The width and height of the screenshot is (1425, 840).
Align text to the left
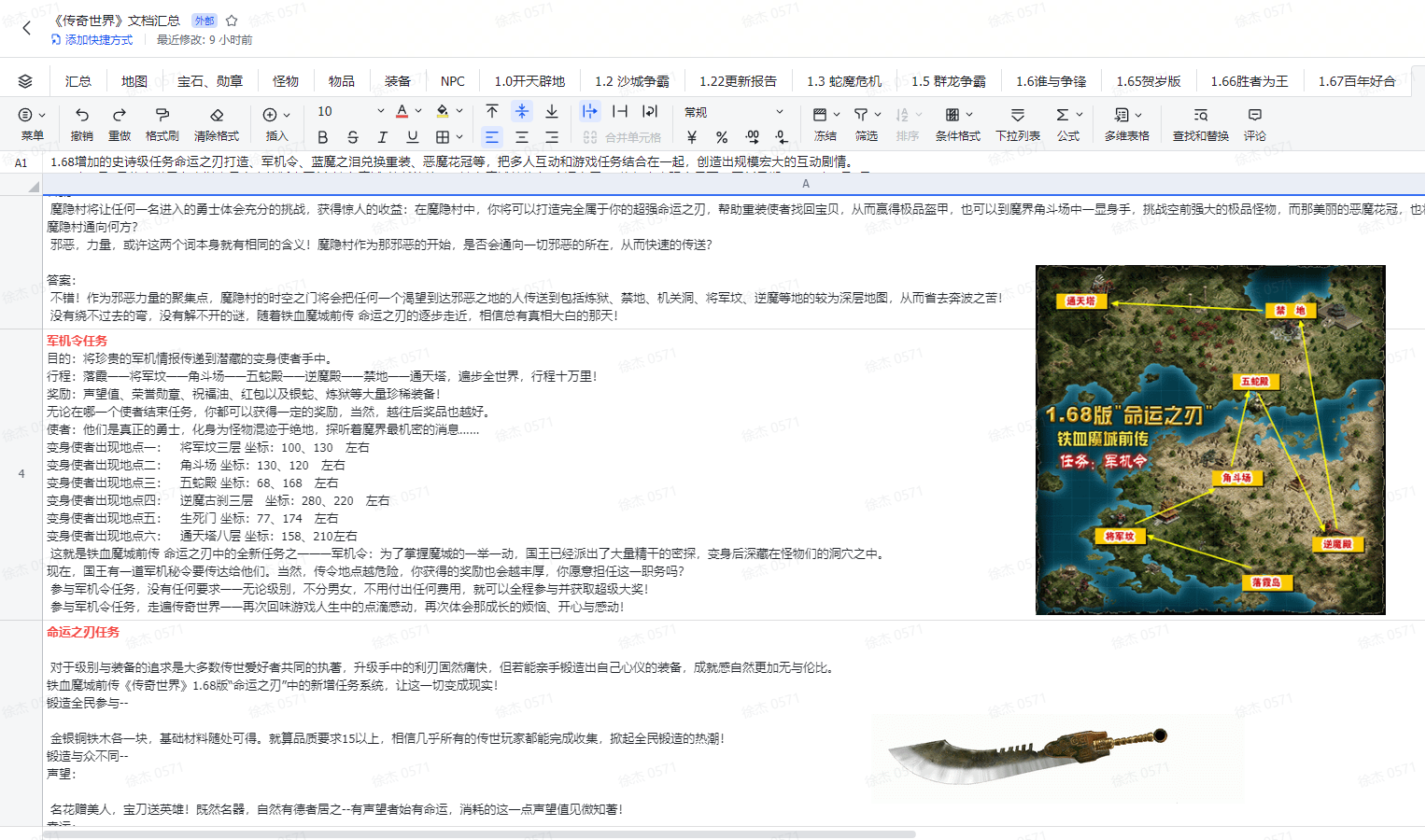coord(492,136)
